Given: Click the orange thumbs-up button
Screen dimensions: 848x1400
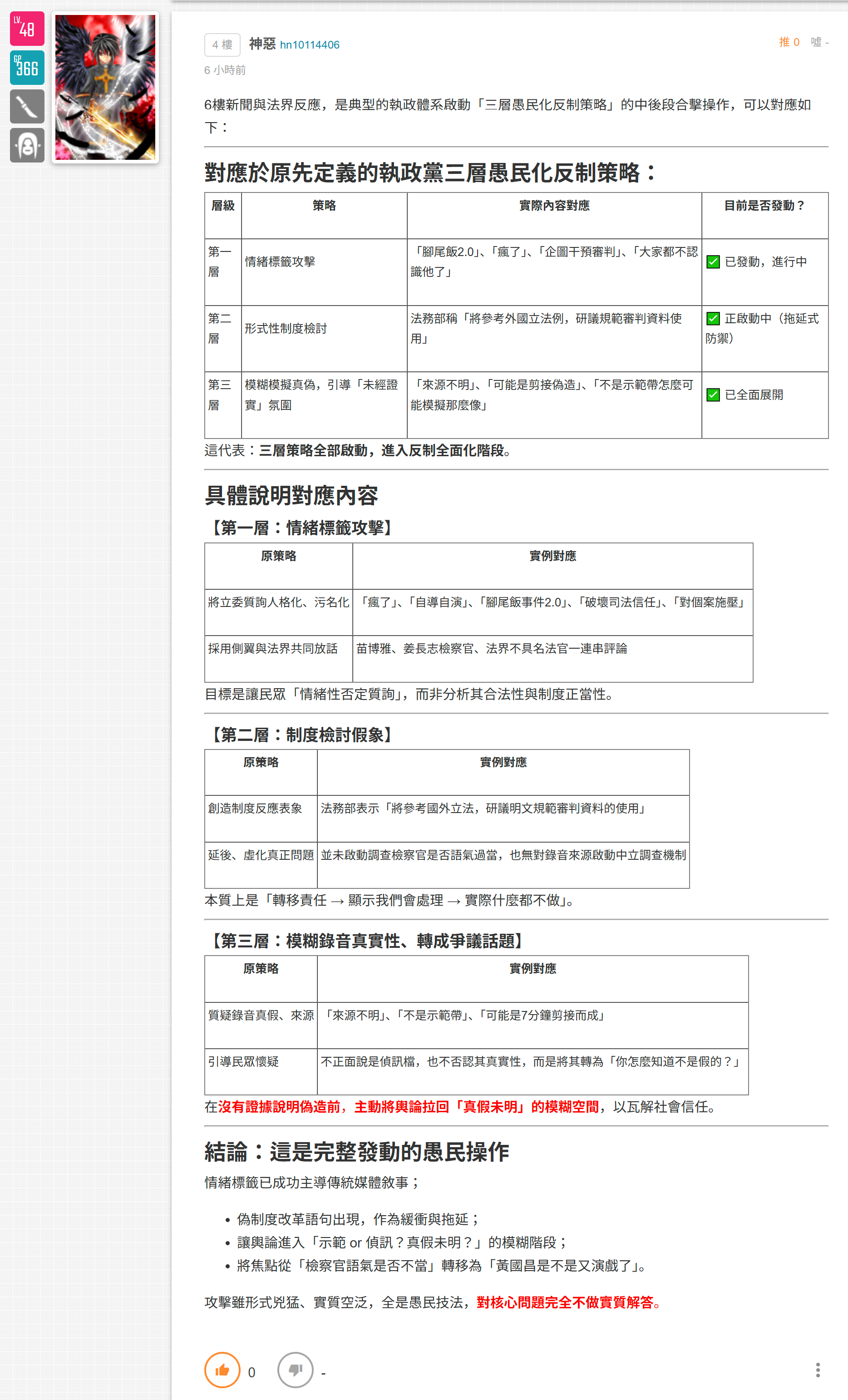Looking at the screenshot, I should click(x=222, y=1370).
